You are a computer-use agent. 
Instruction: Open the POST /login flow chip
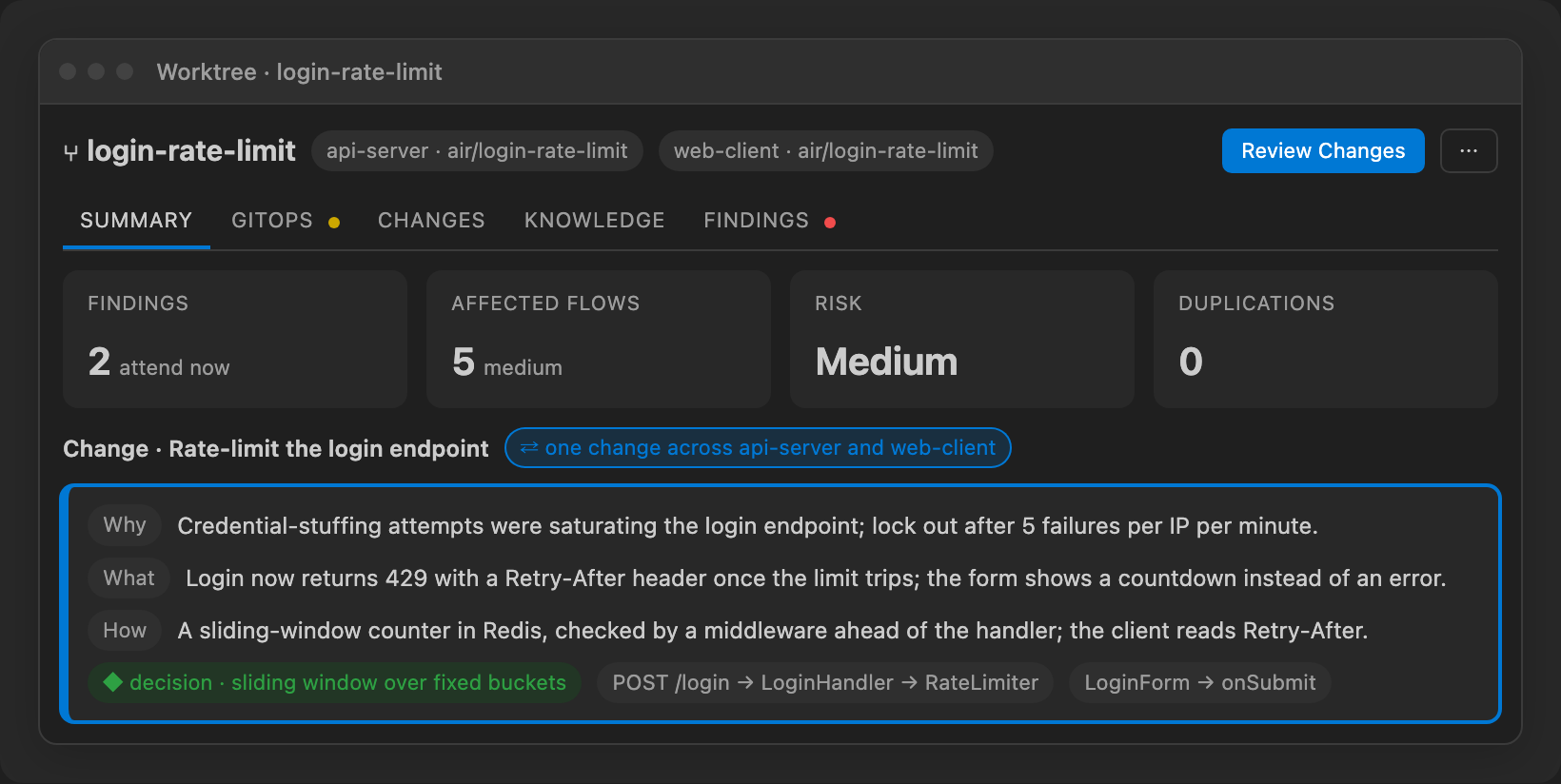(825, 683)
